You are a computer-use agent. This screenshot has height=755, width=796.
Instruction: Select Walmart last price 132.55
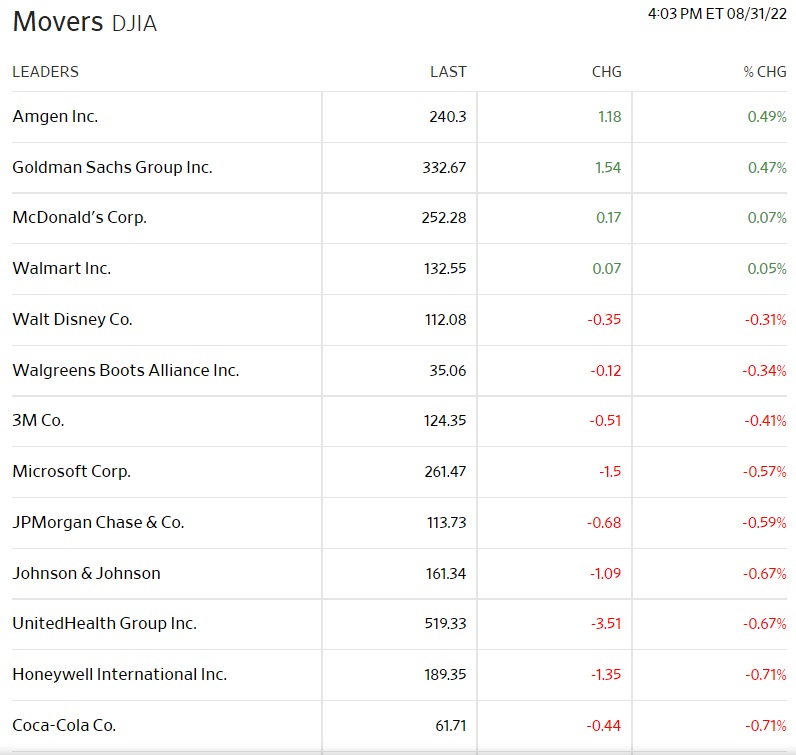coord(445,268)
